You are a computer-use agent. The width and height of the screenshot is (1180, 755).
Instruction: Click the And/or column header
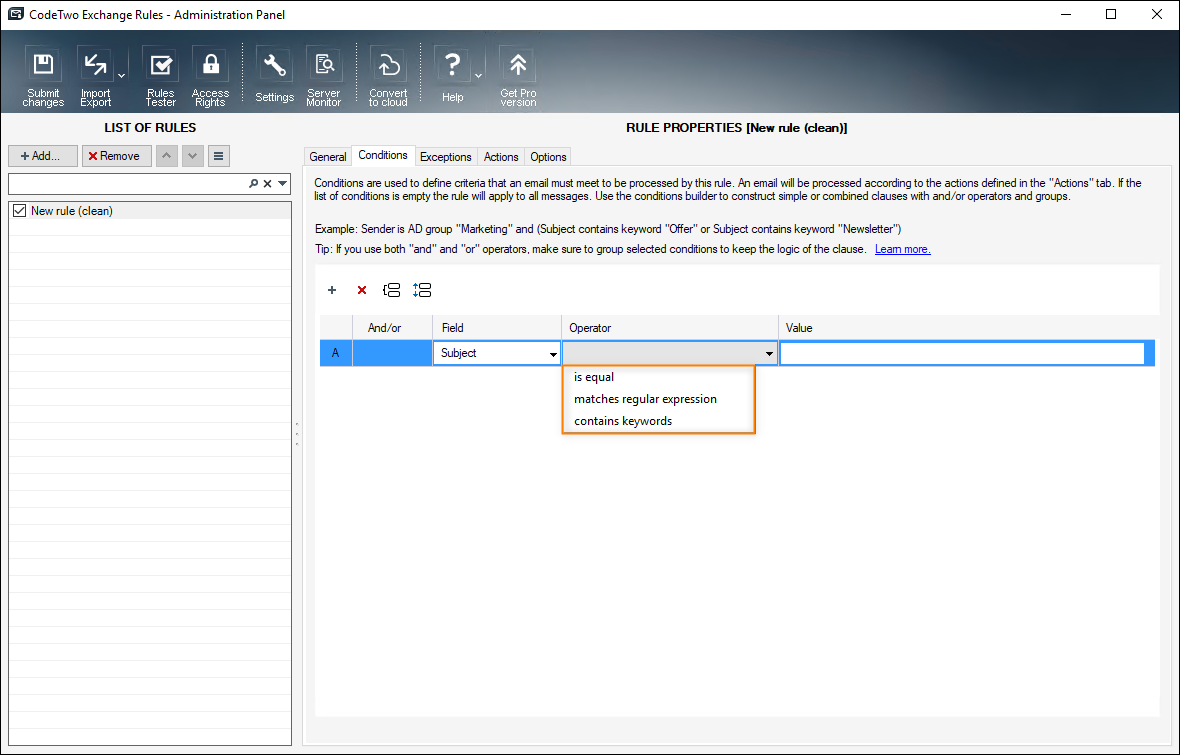click(392, 328)
